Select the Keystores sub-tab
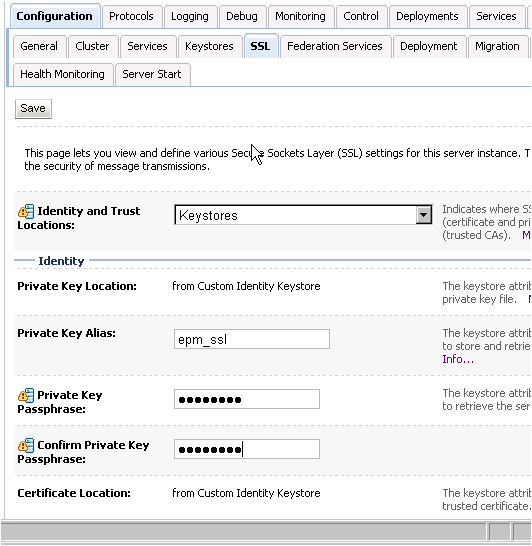Viewport: 532px width, 546px height. [210, 46]
